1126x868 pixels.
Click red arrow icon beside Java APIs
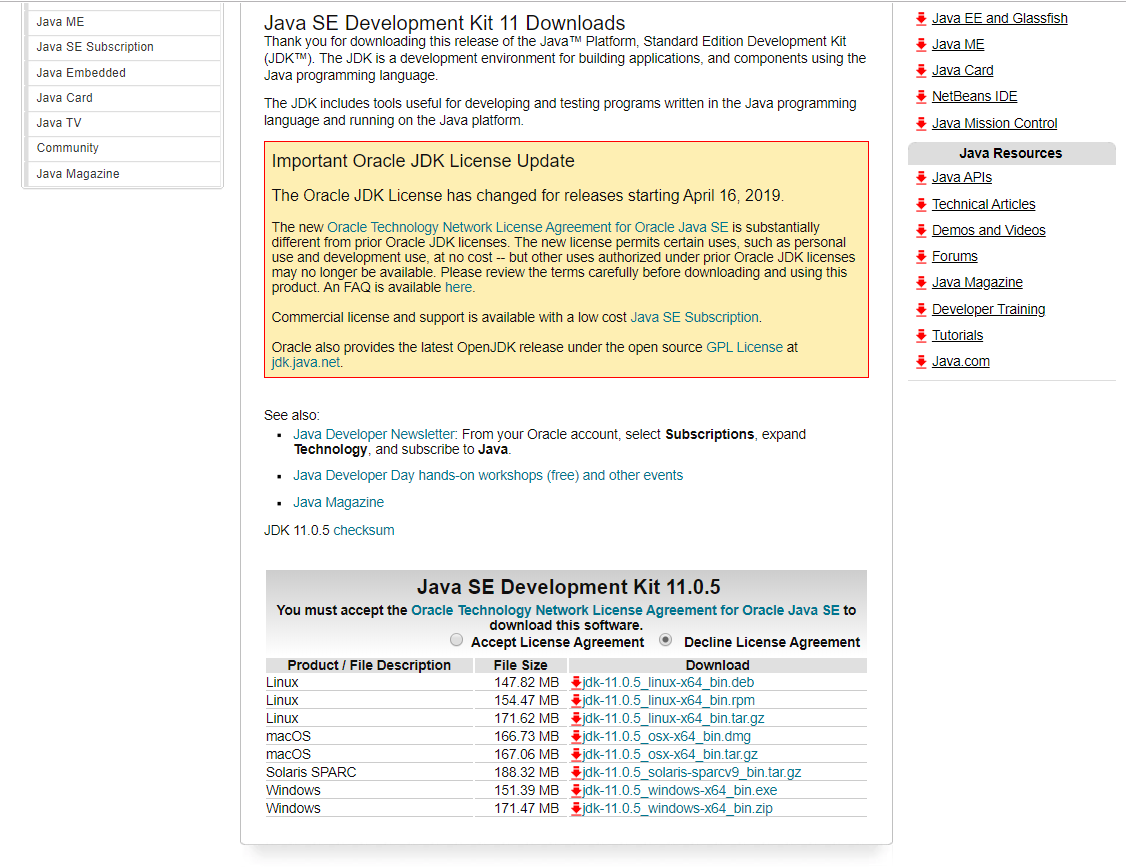921,177
